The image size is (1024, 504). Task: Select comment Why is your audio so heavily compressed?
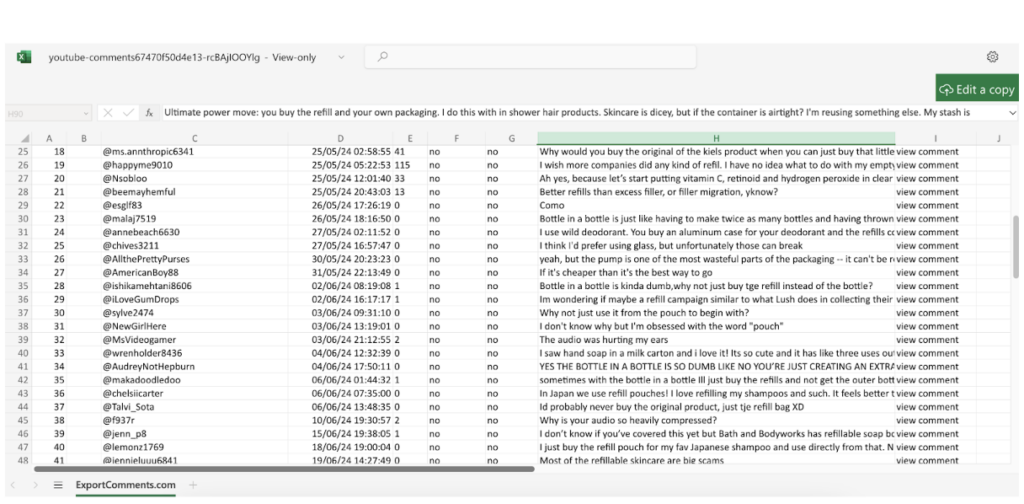(716, 420)
